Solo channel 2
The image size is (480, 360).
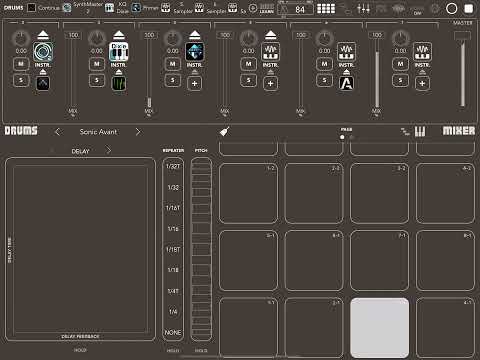97,80
